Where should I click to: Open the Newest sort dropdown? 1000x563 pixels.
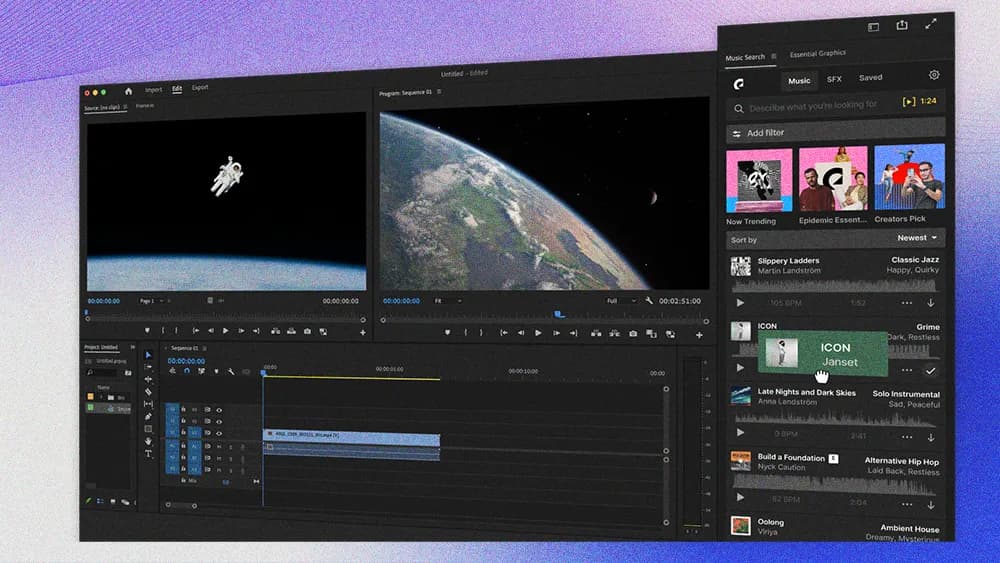(x=917, y=239)
